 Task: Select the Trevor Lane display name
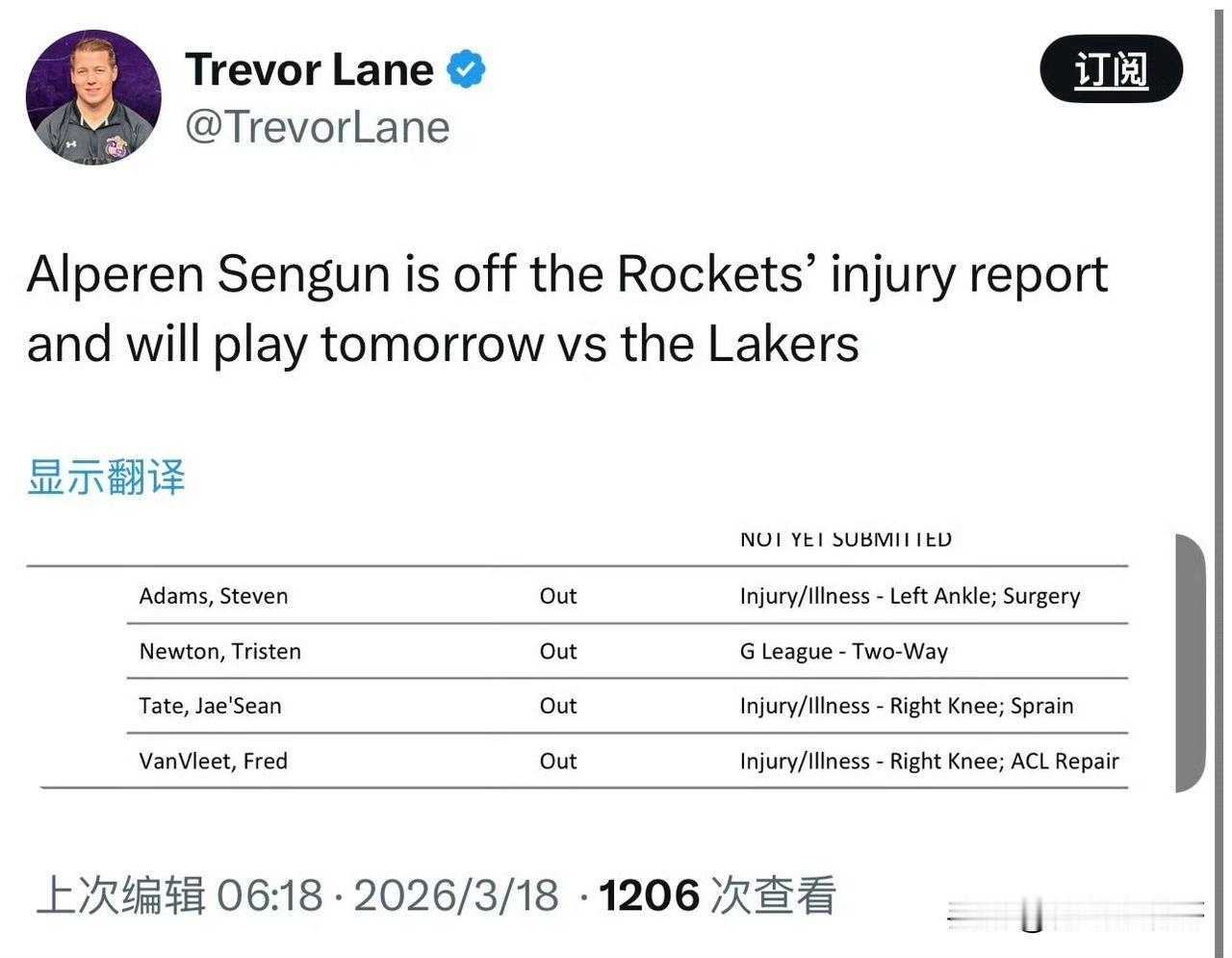coord(308,68)
